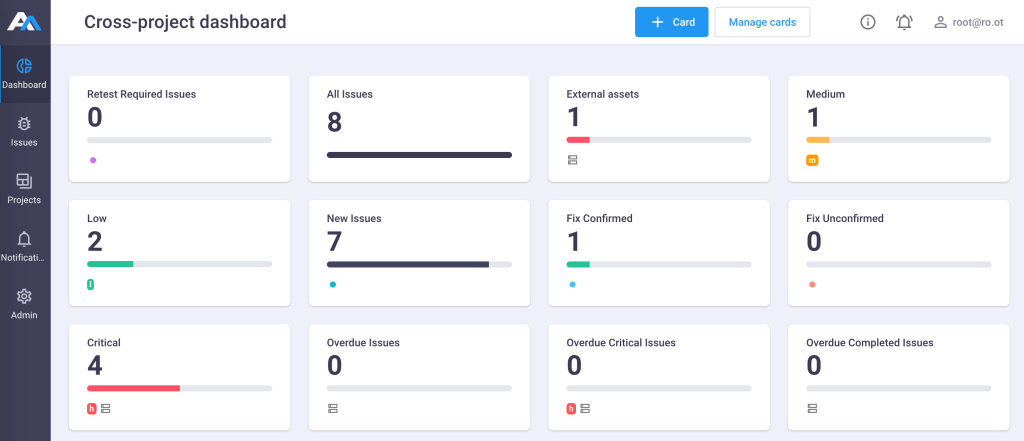The width and height of the screenshot is (1024, 441).
Task: Open the Manage cards button
Action: pos(762,22)
